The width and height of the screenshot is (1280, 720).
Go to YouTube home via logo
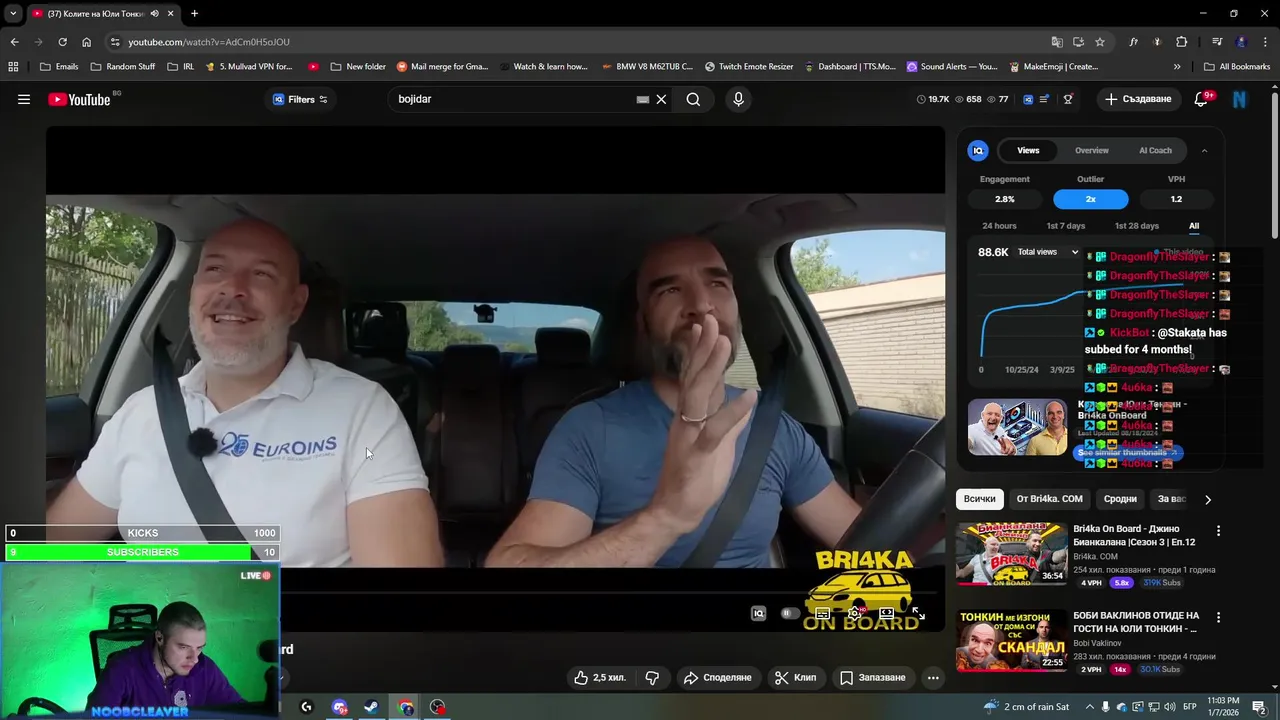(79, 99)
